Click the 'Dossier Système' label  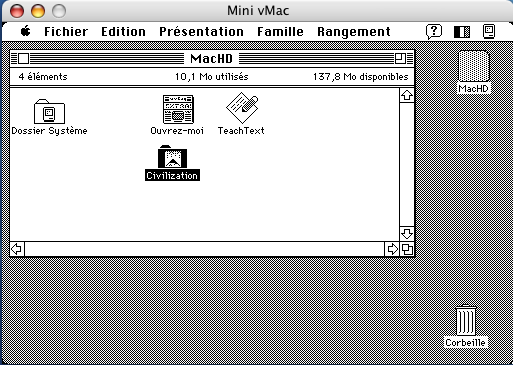[49, 131]
